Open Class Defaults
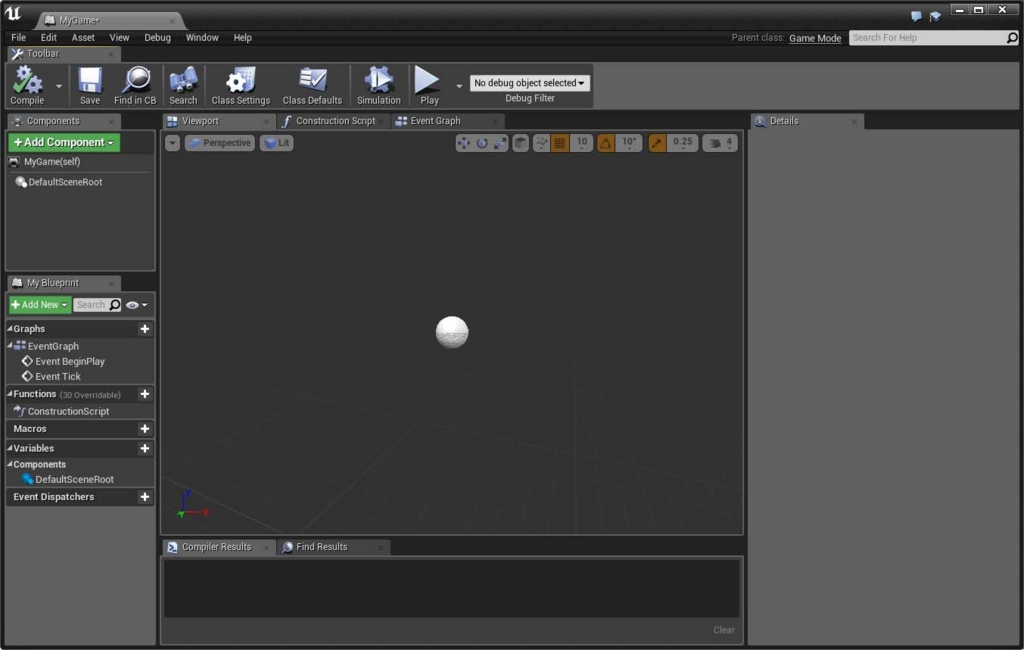Image resolution: width=1024 pixels, height=650 pixels. 312,86
